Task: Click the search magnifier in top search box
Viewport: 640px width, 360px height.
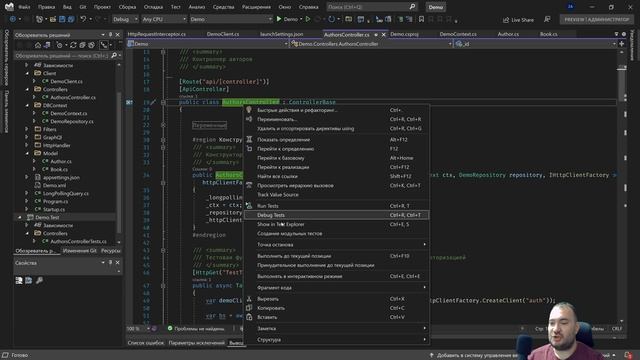Action: 412,7
